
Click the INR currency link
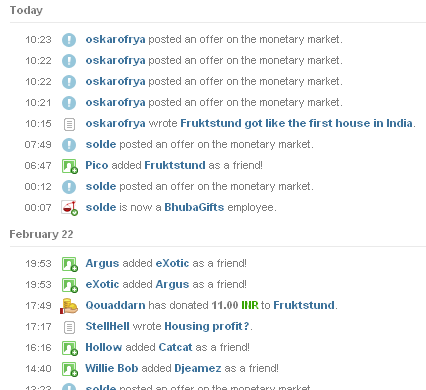[x=250, y=305]
